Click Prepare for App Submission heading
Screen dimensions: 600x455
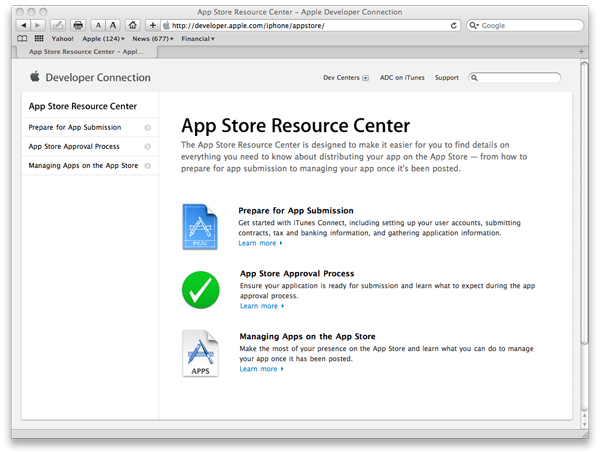pyautogui.click(x=296, y=211)
